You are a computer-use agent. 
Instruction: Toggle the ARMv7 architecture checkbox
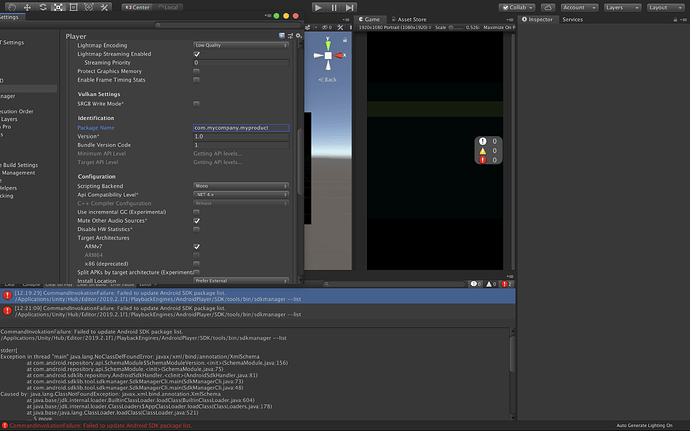tap(197, 246)
